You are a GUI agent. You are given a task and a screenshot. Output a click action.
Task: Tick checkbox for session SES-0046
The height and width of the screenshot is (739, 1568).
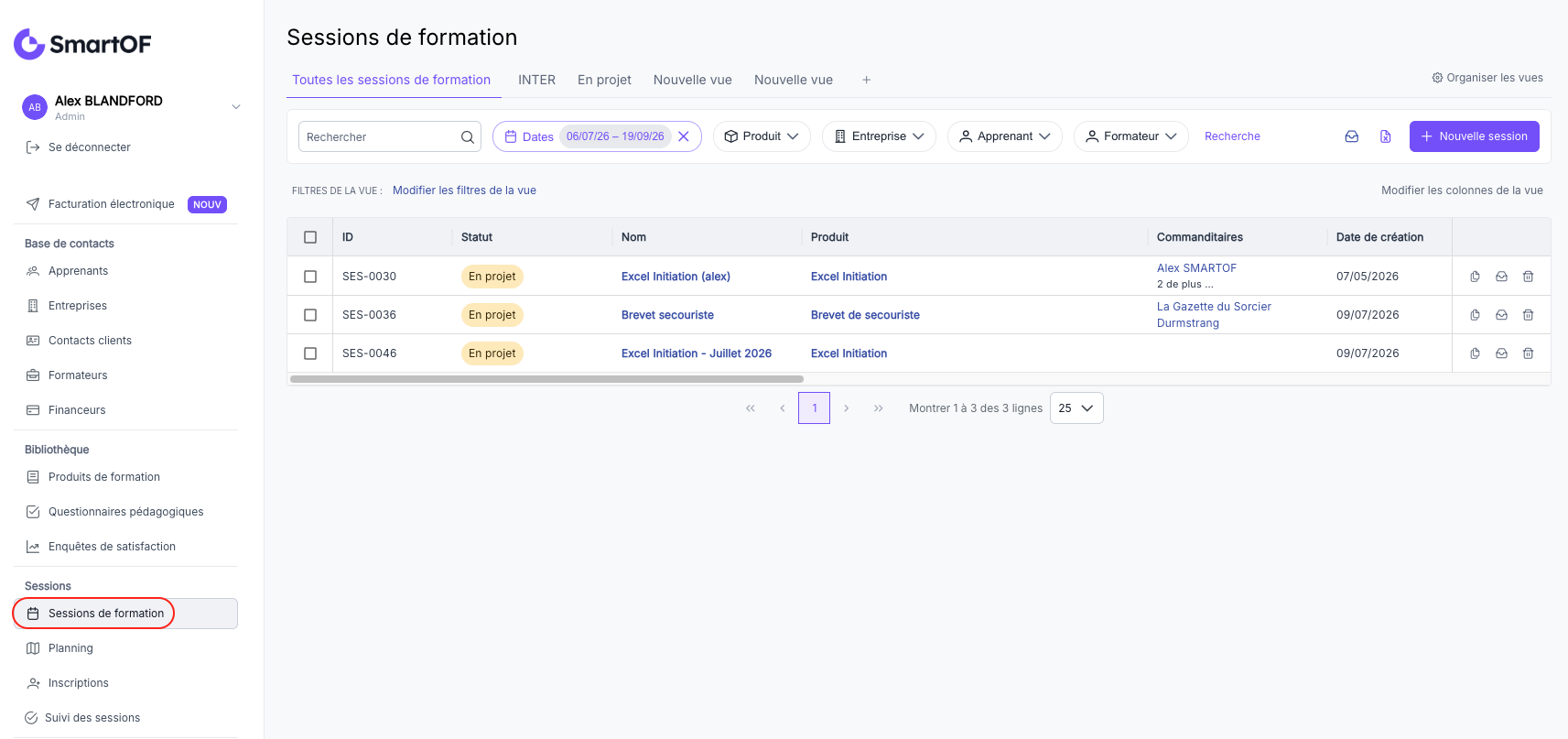[310, 353]
